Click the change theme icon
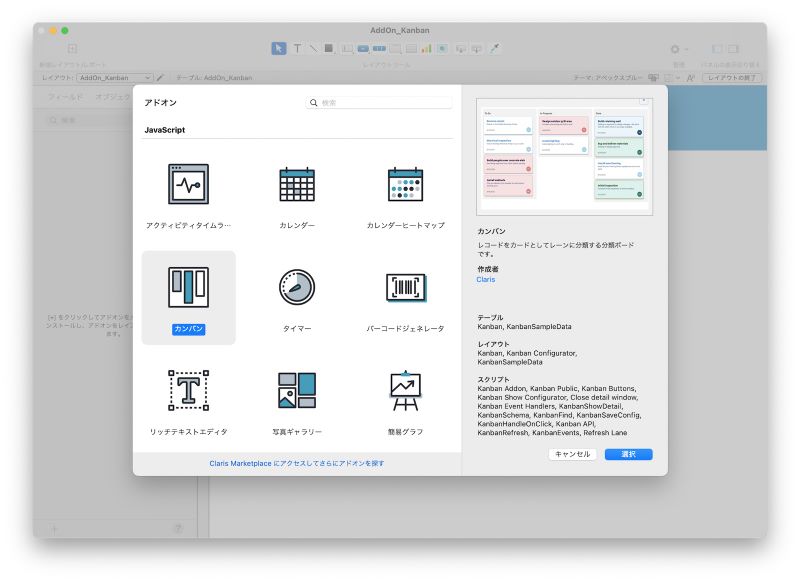The height and width of the screenshot is (582, 800). pyautogui.click(x=654, y=78)
